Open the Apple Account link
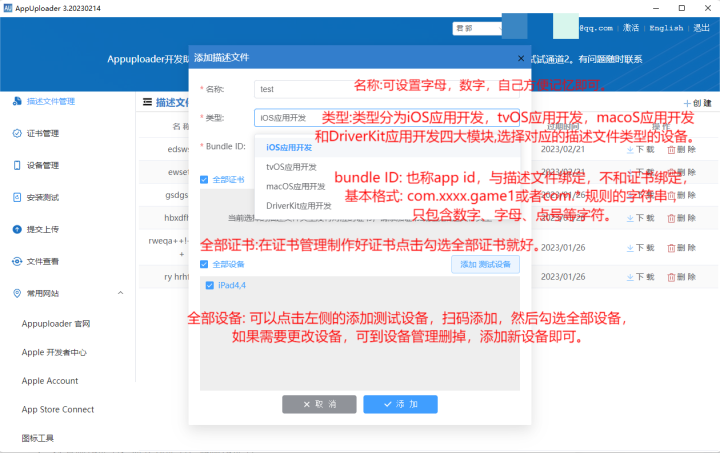720x453 pixels. pos(50,380)
